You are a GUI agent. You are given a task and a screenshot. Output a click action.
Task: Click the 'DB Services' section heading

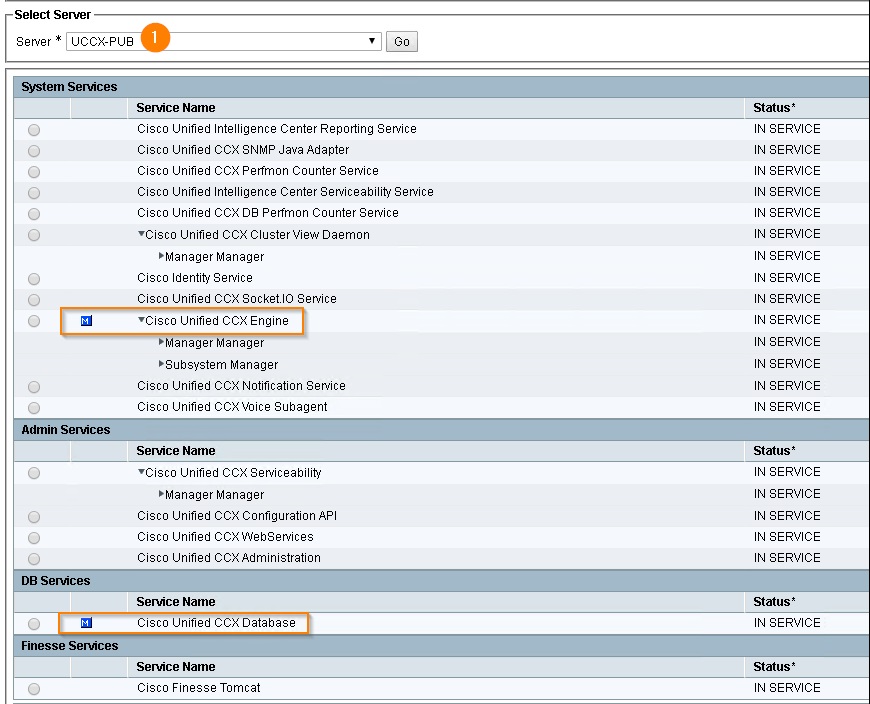coord(55,581)
